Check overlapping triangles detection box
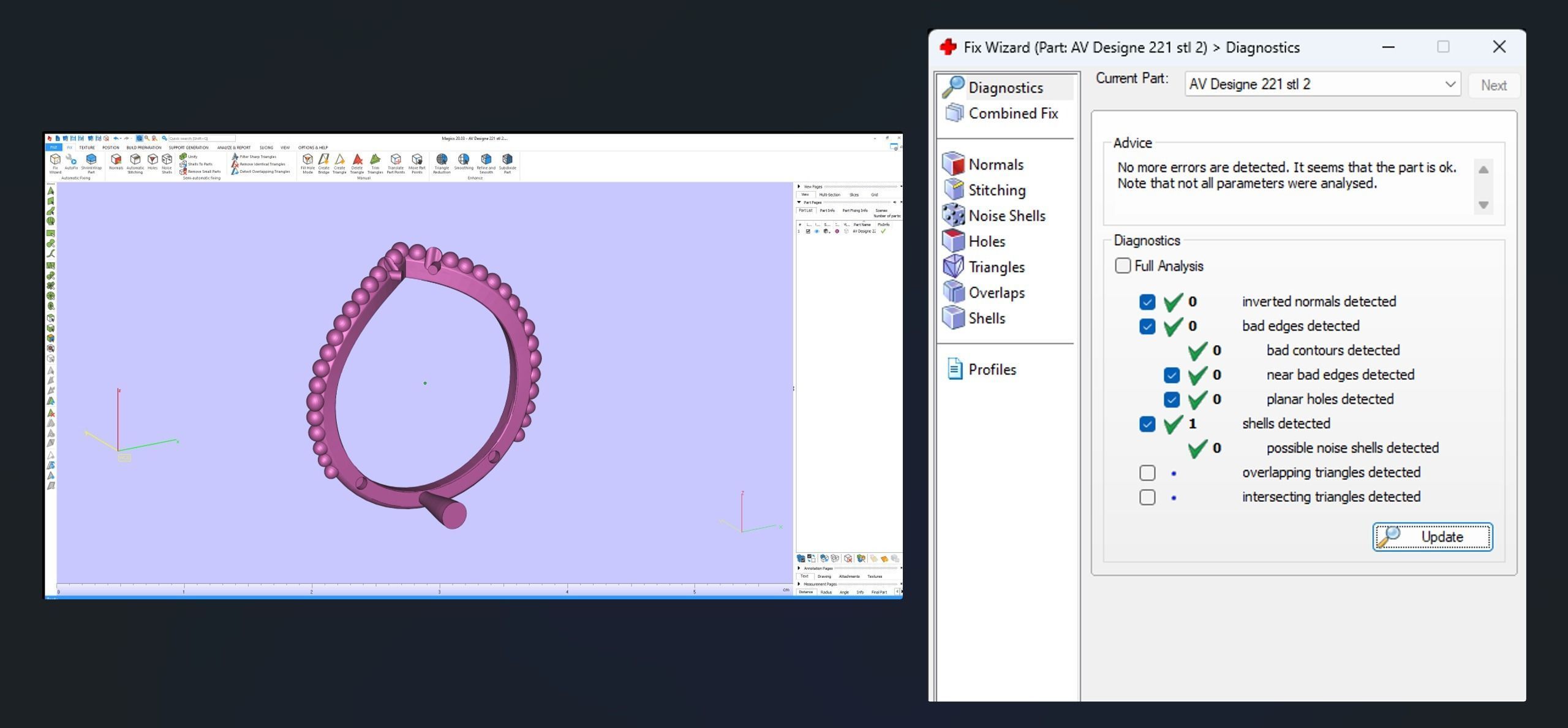 click(1147, 472)
